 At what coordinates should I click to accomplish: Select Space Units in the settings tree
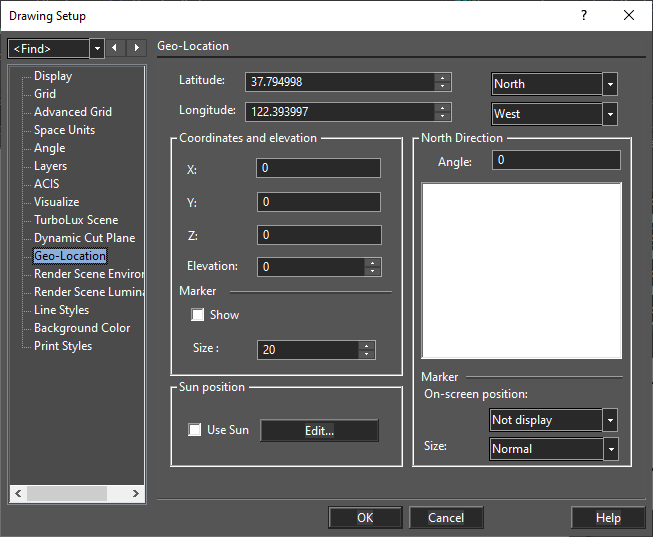(x=65, y=130)
